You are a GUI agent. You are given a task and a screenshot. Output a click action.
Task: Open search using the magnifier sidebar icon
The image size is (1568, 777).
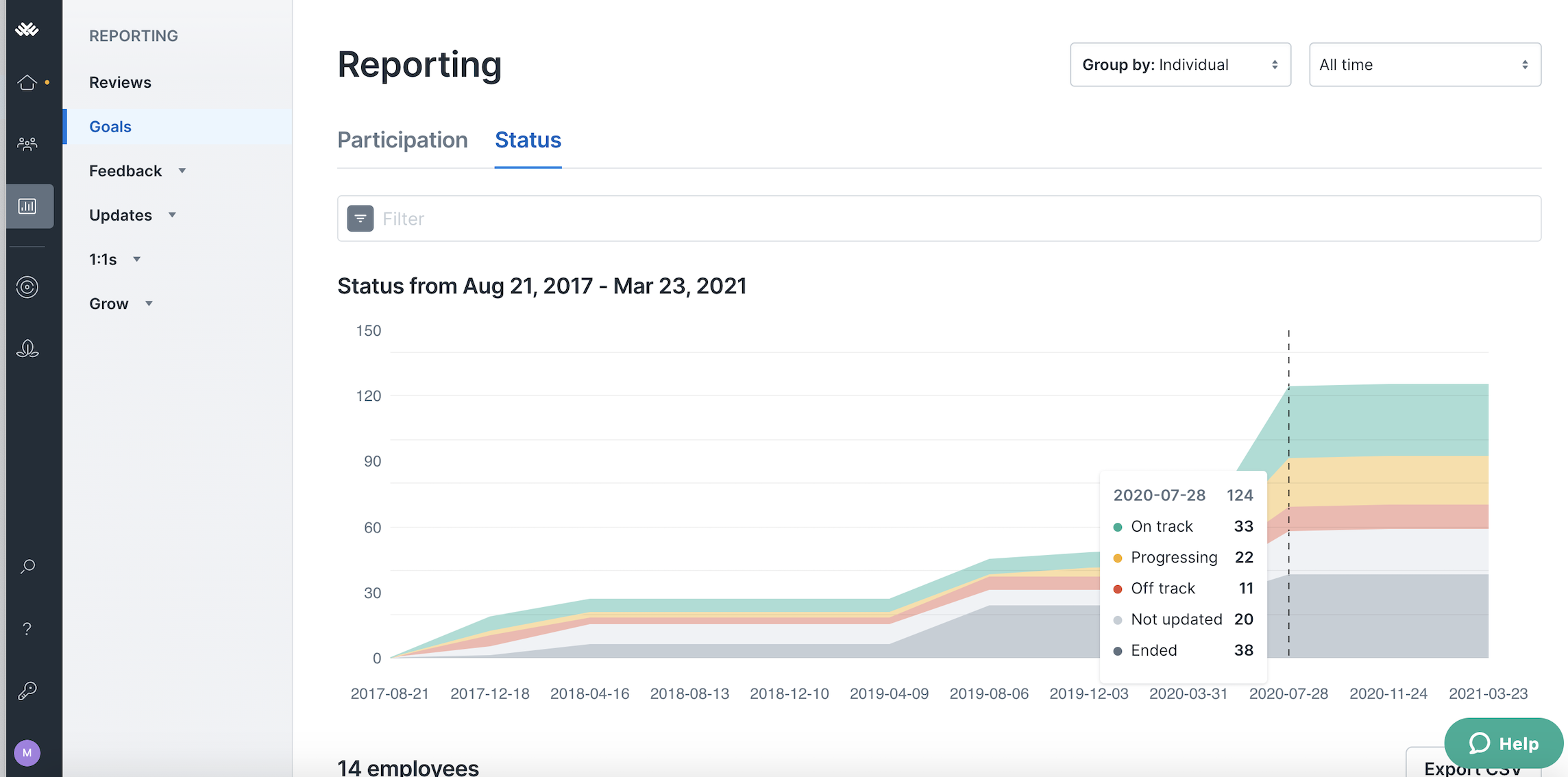[27, 566]
